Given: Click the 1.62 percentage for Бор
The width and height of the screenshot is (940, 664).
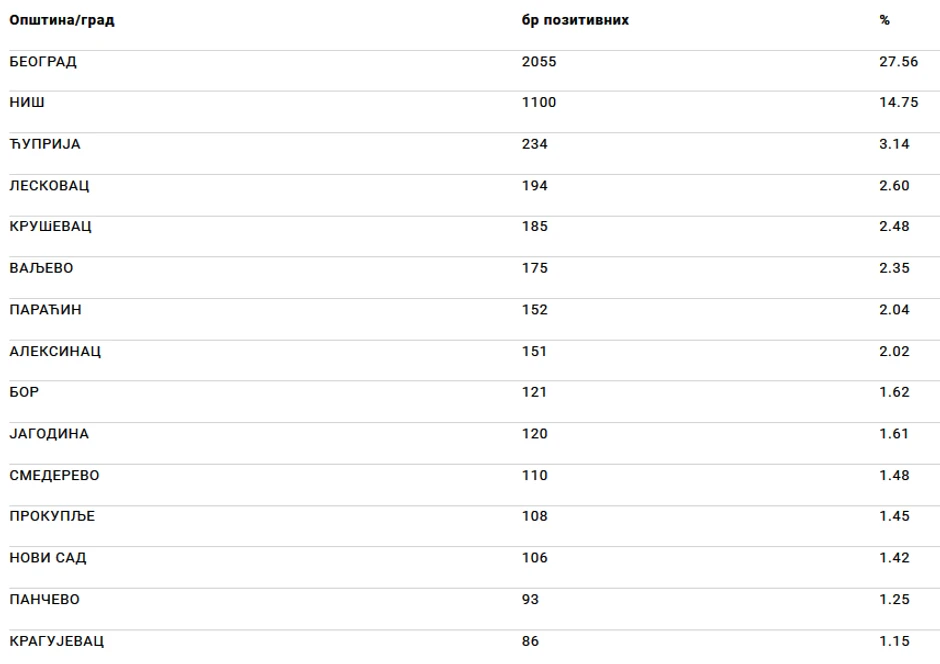Looking at the screenshot, I should (x=894, y=392).
